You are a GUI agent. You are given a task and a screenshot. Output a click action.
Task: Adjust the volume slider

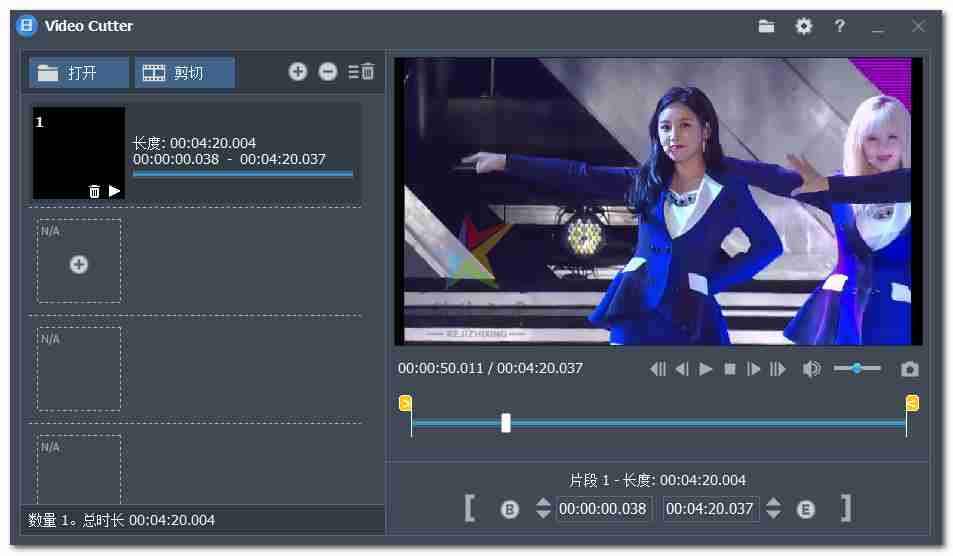point(857,368)
